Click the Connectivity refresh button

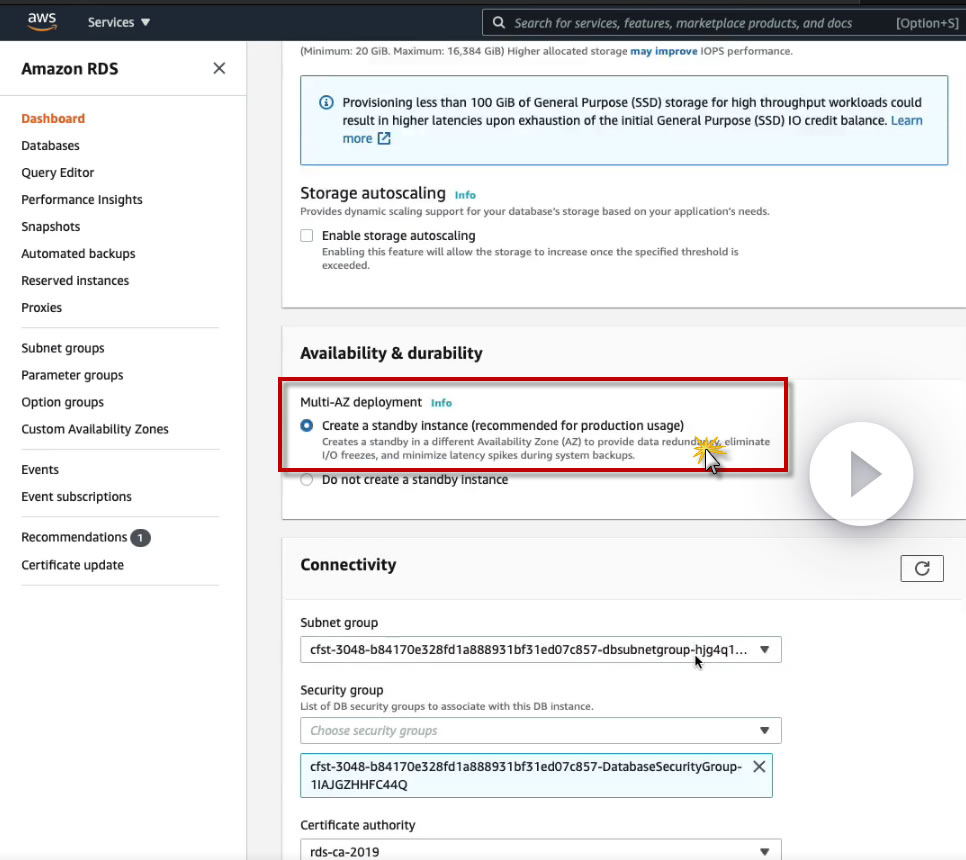922,568
